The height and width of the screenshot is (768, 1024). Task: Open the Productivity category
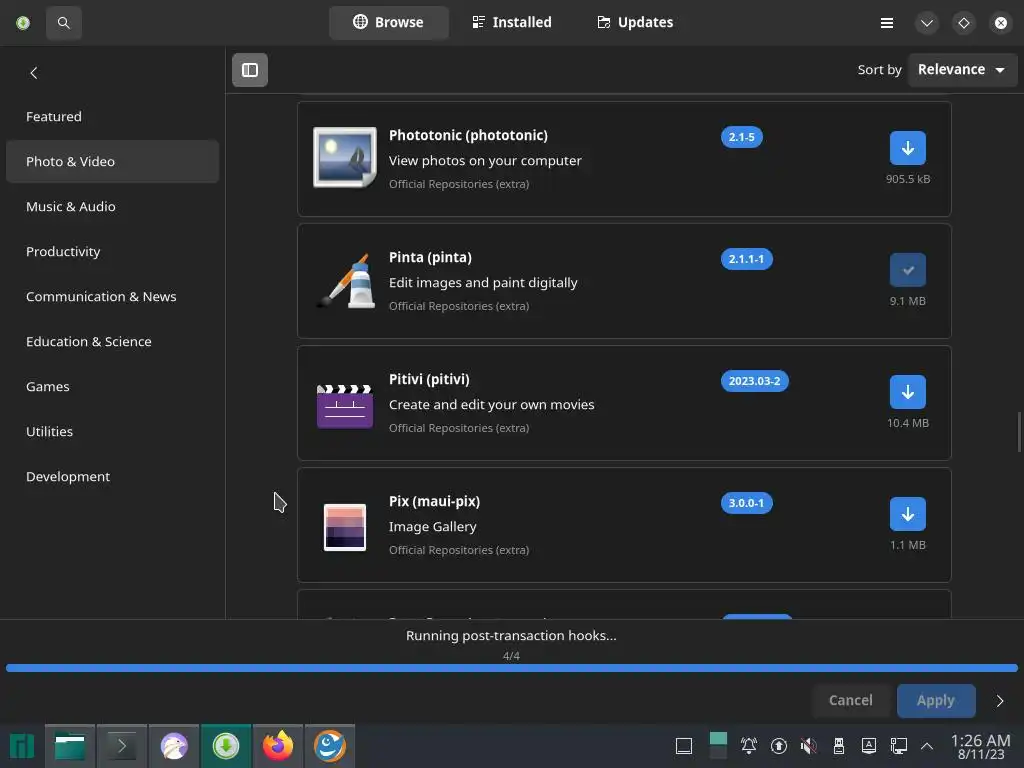(112, 251)
